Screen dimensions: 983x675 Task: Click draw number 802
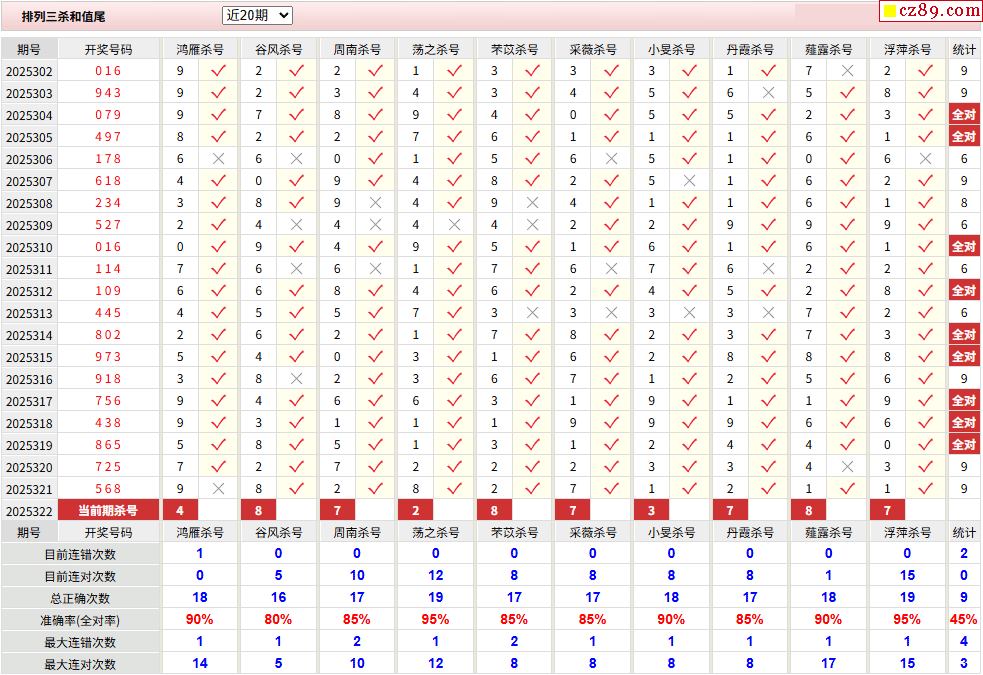click(108, 335)
